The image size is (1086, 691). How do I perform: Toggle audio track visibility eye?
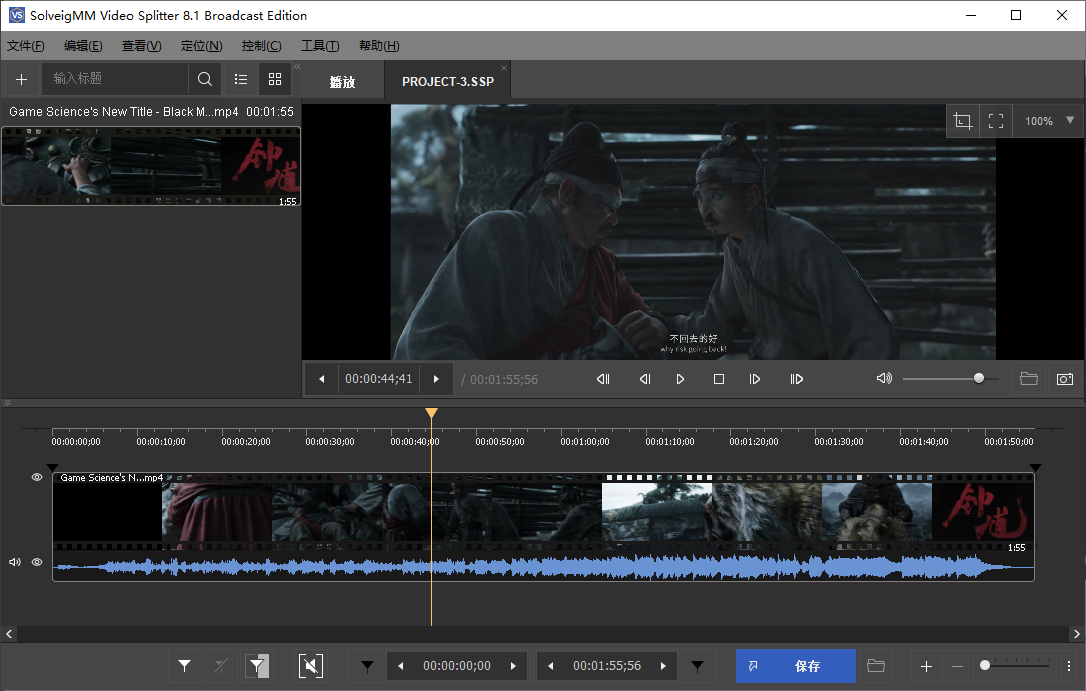[x=37, y=562]
